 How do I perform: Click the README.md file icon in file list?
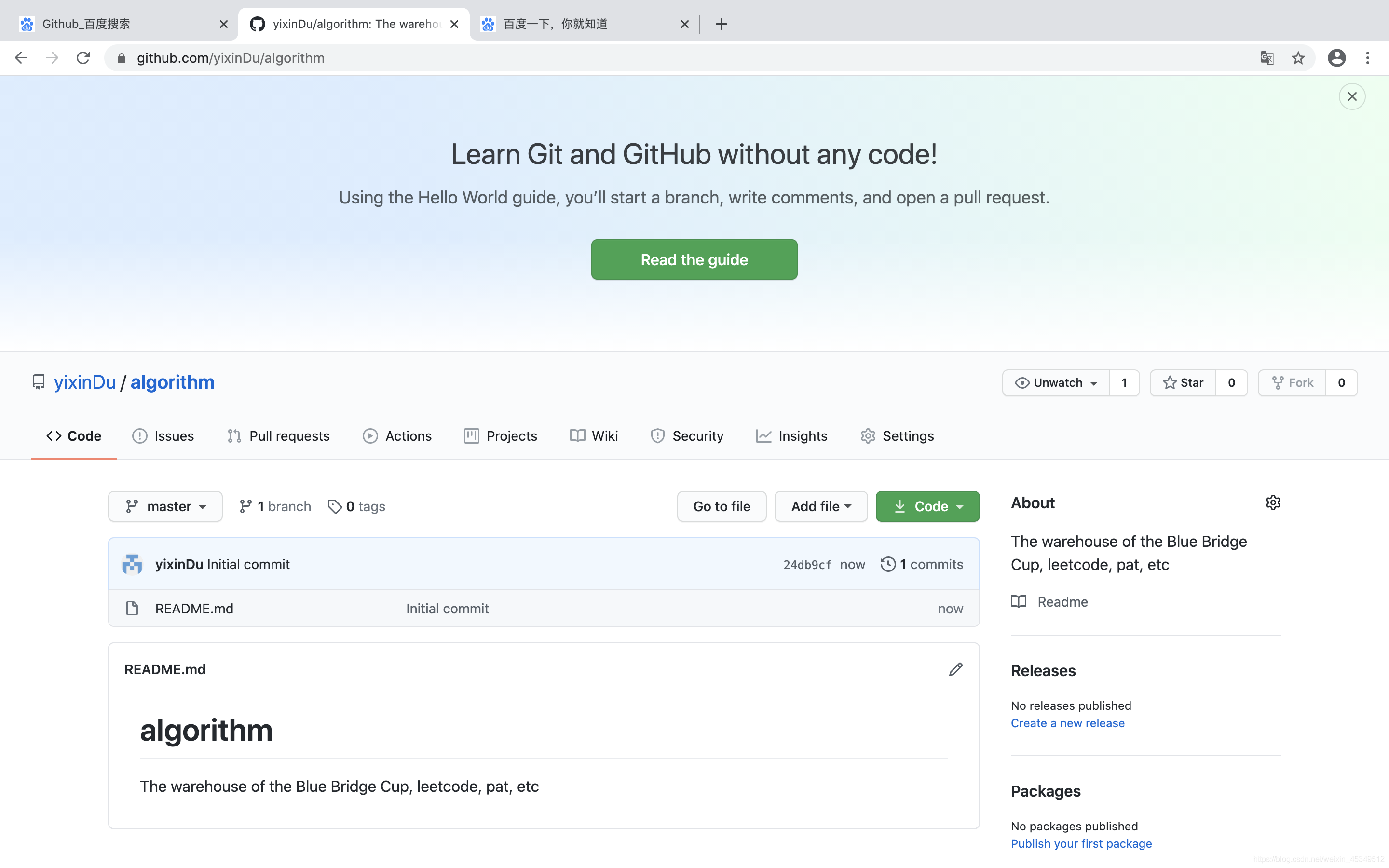point(132,609)
